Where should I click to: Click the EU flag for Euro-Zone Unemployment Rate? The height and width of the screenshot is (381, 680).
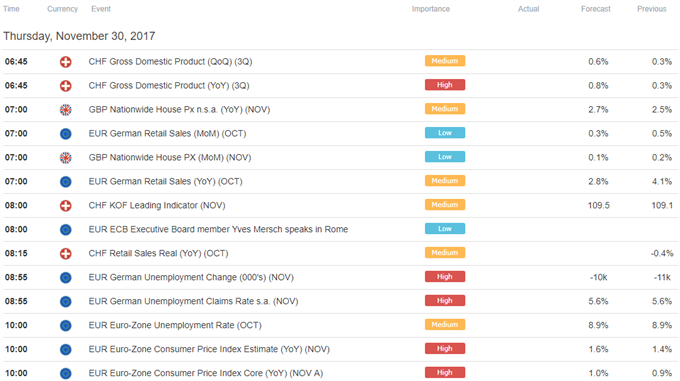coord(65,326)
